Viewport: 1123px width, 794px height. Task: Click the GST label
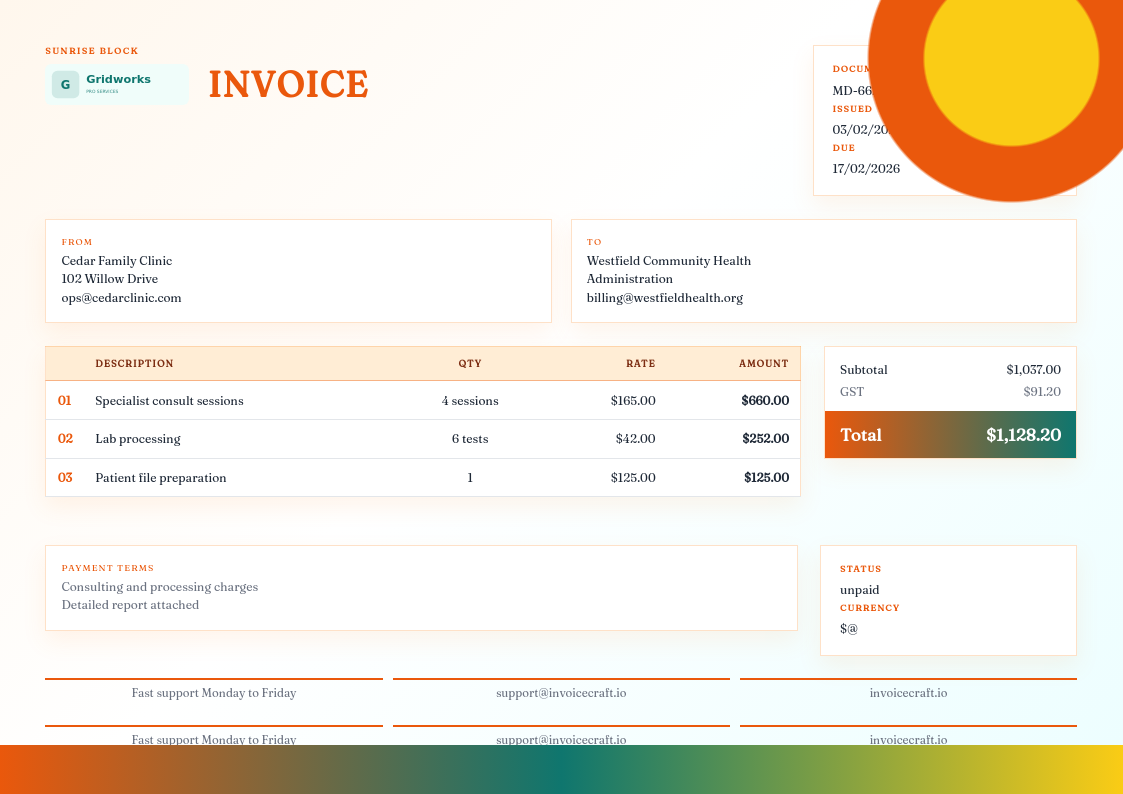pyautogui.click(x=852, y=392)
